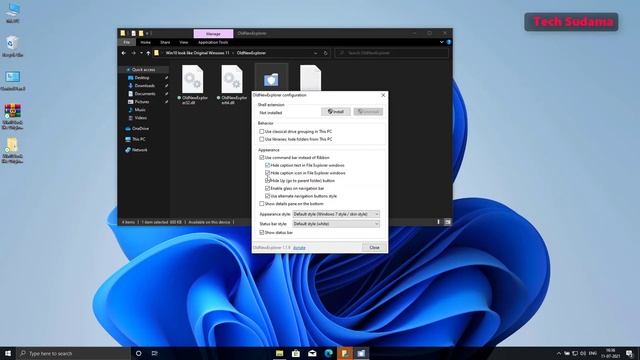640x360 pixels.
Task: Open File Explorer help icon
Action: [x=449, y=42]
